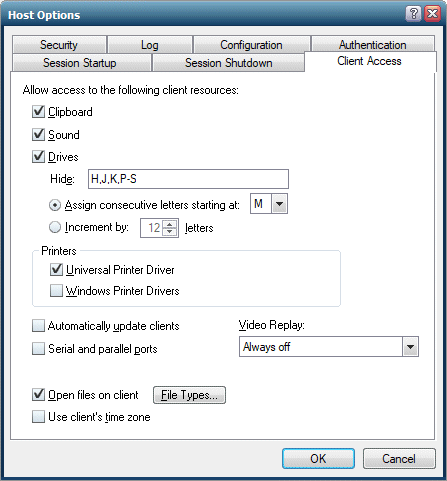Viewport: 447px width, 481px height.
Task: Toggle Universal Printer Driver checkbox
Action: (56, 270)
